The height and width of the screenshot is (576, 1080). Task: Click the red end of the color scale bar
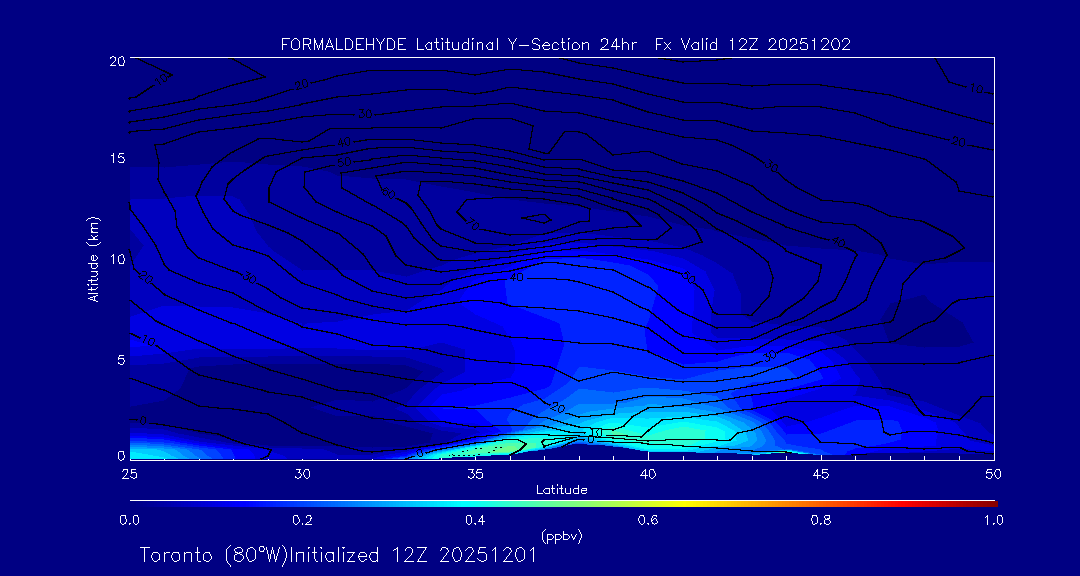(x=985, y=504)
